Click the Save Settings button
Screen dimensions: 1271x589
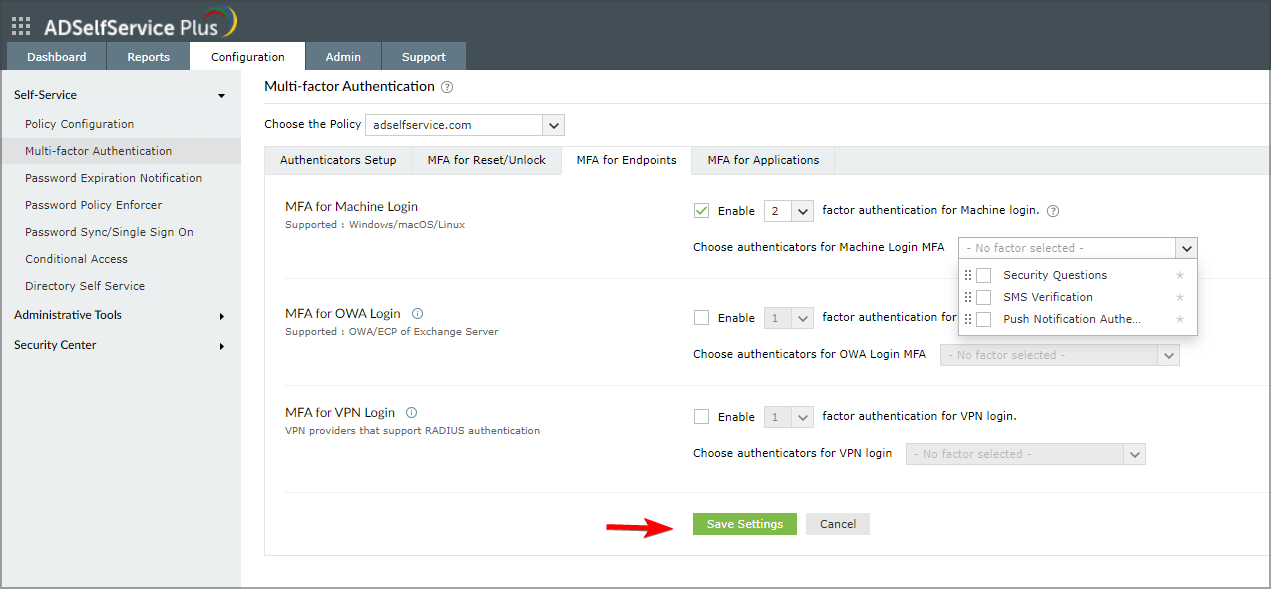(x=744, y=524)
